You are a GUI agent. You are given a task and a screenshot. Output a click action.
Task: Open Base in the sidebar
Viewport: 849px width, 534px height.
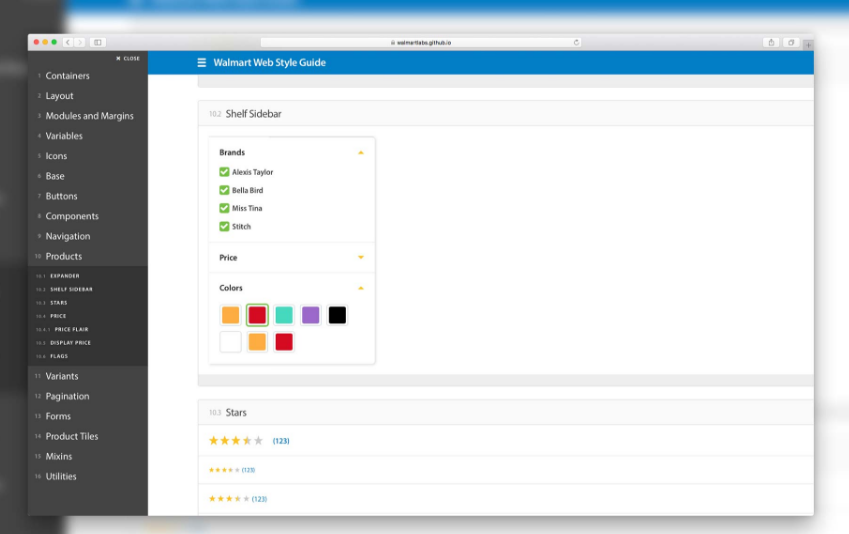(x=55, y=176)
